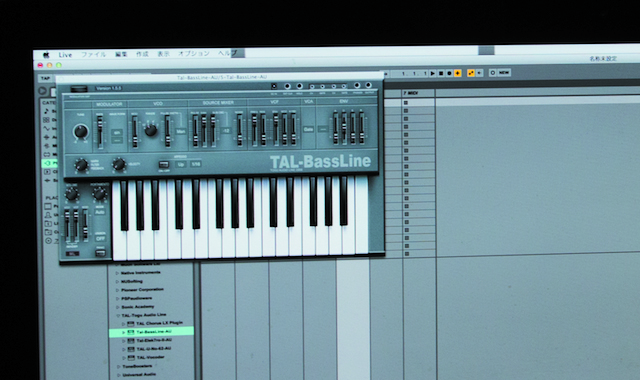Click the transport Stop button

click(441, 73)
